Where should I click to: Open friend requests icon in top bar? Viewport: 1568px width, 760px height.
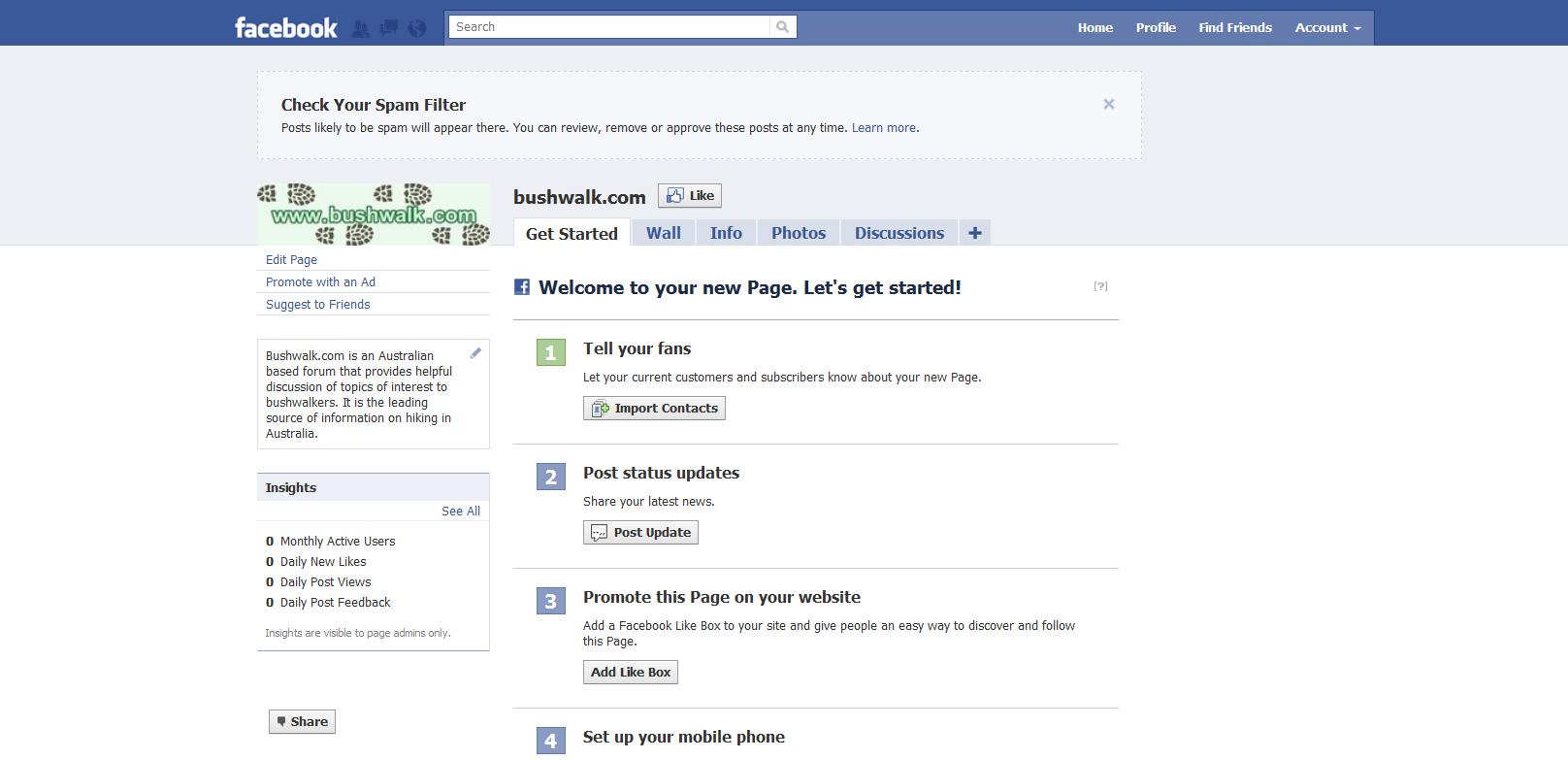361,28
